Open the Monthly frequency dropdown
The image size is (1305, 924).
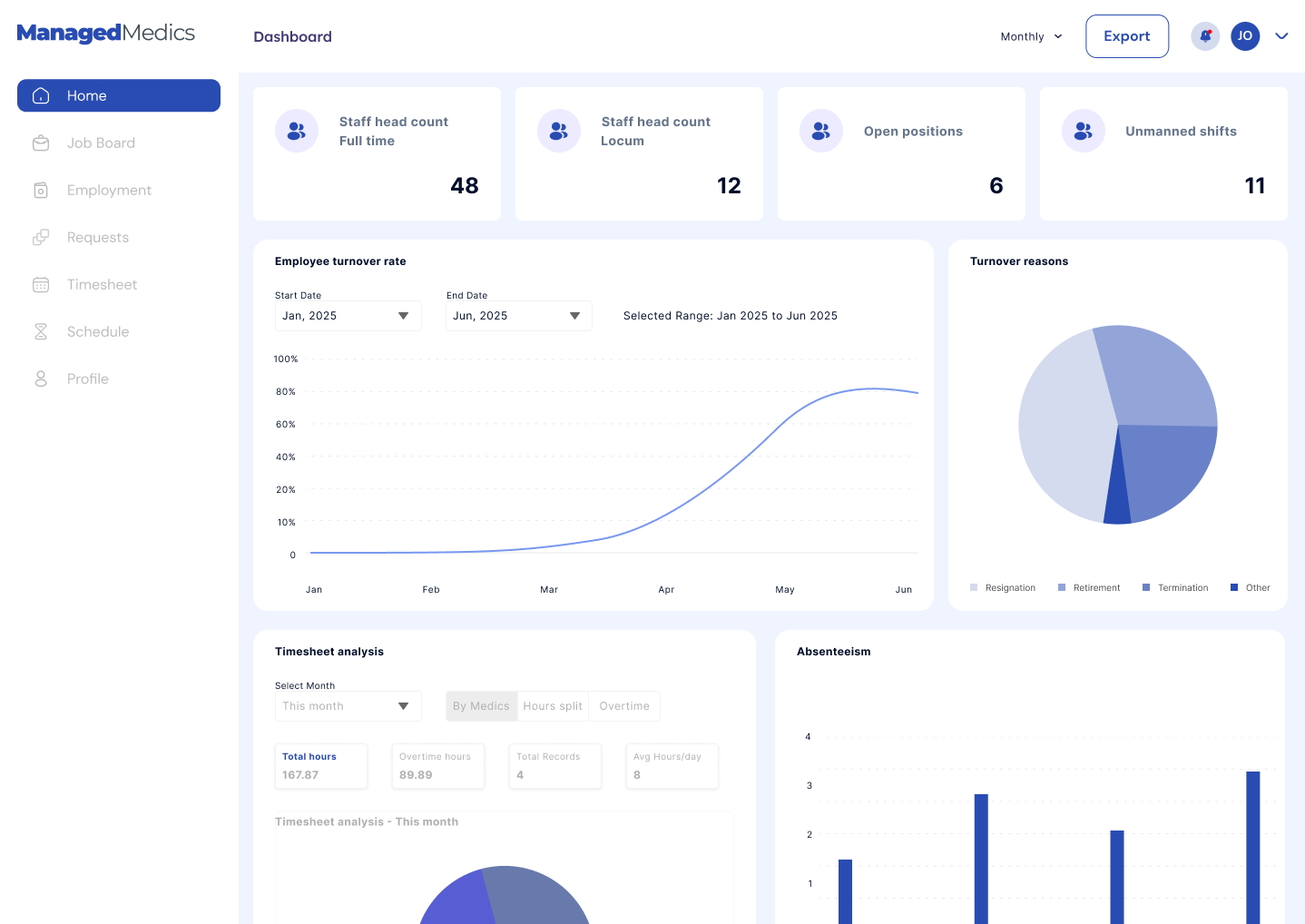coord(1031,36)
